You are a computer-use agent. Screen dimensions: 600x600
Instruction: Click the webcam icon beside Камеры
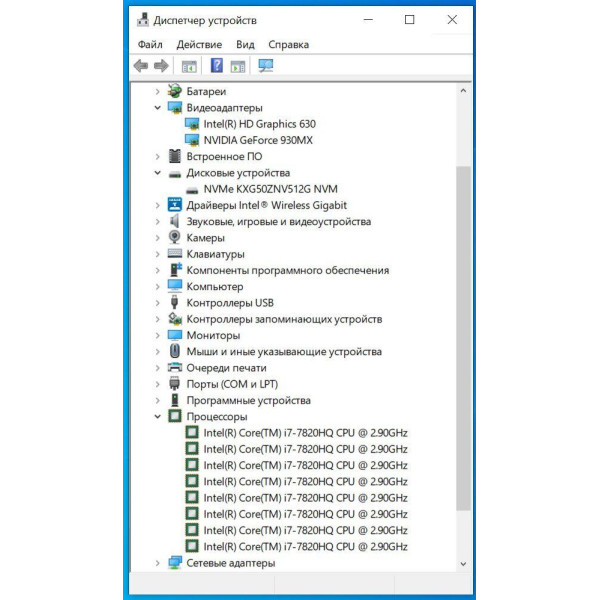174,237
